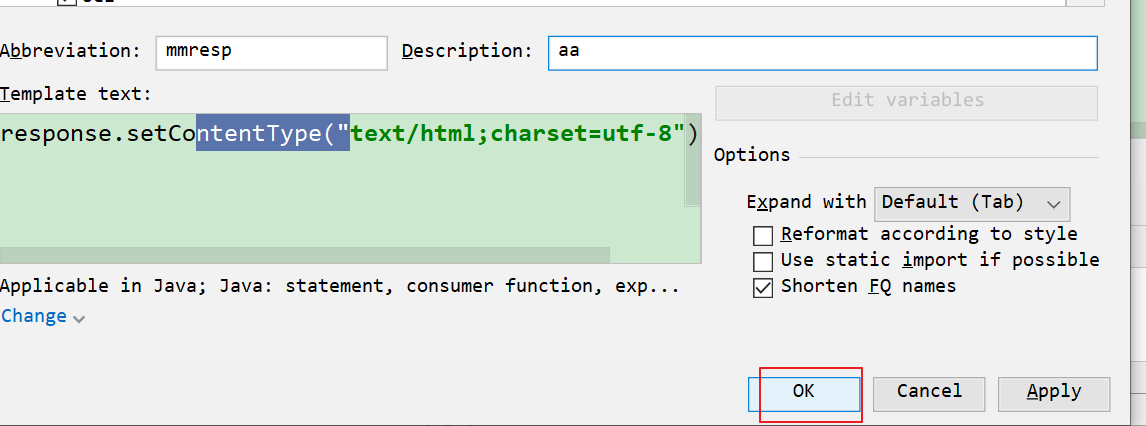The width and height of the screenshot is (1146, 426).
Task: Click the Description input field
Action: (822, 52)
